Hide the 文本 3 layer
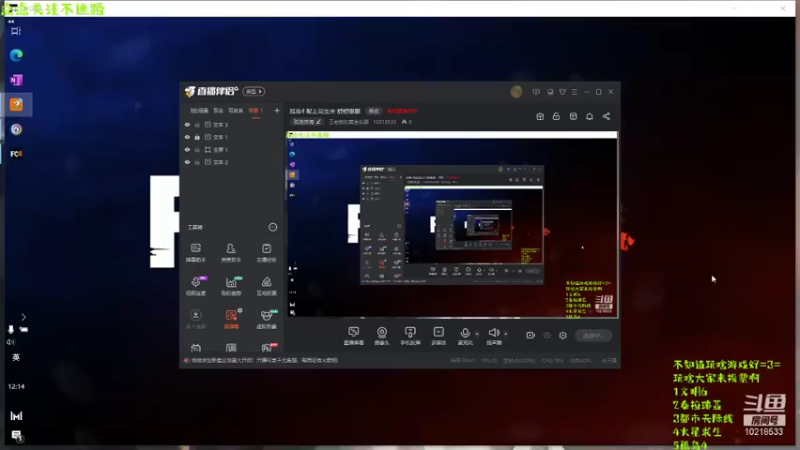This screenshot has width=800, height=450. click(x=187, y=124)
